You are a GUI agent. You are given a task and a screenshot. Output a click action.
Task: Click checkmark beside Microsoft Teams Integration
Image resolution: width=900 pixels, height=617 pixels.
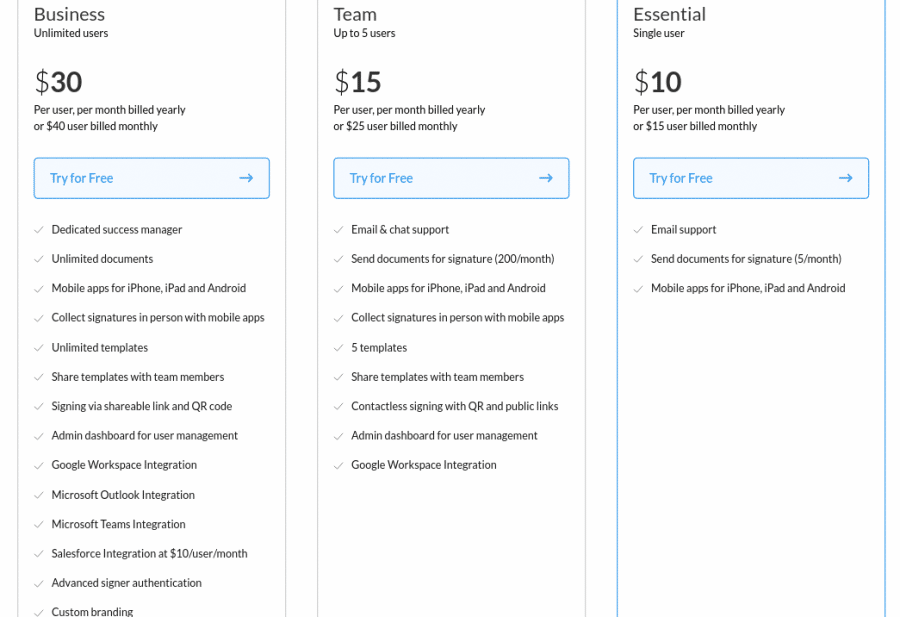[x=38, y=525]
